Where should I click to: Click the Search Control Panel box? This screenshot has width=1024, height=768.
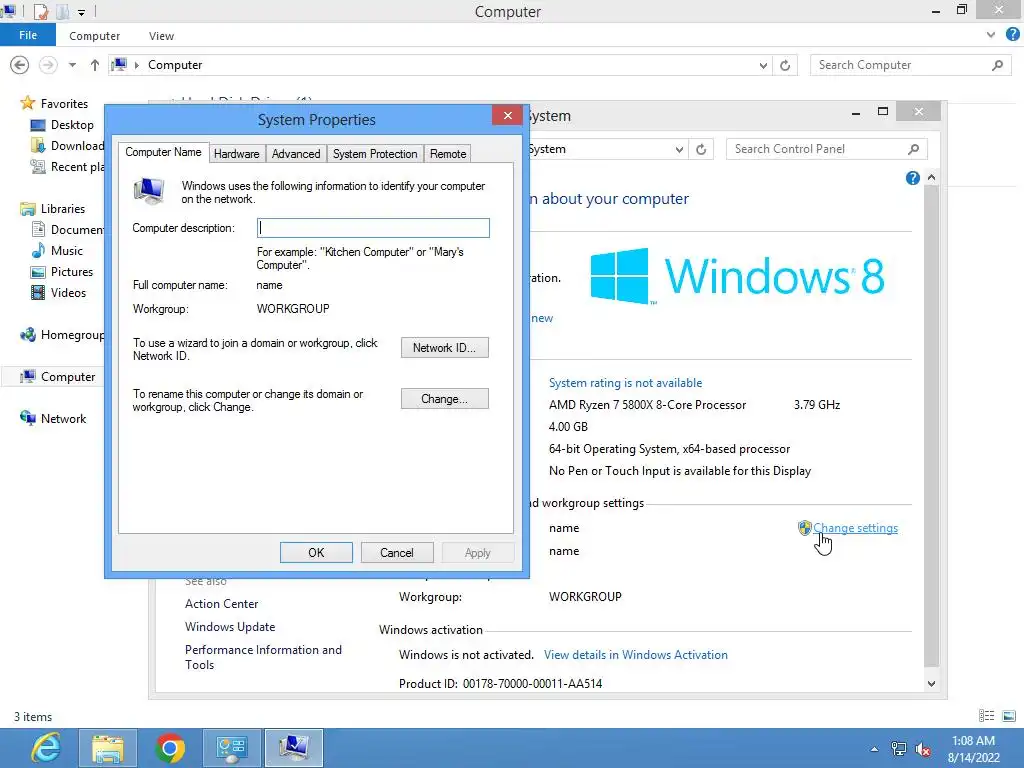pyautogui.click(x=826, y=150)
